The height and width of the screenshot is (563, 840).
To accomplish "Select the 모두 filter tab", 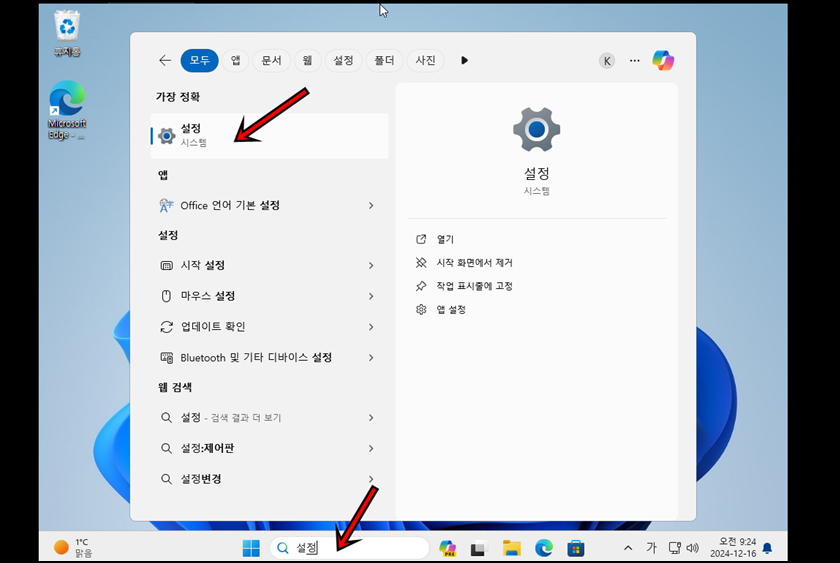I will click(199, 61).
